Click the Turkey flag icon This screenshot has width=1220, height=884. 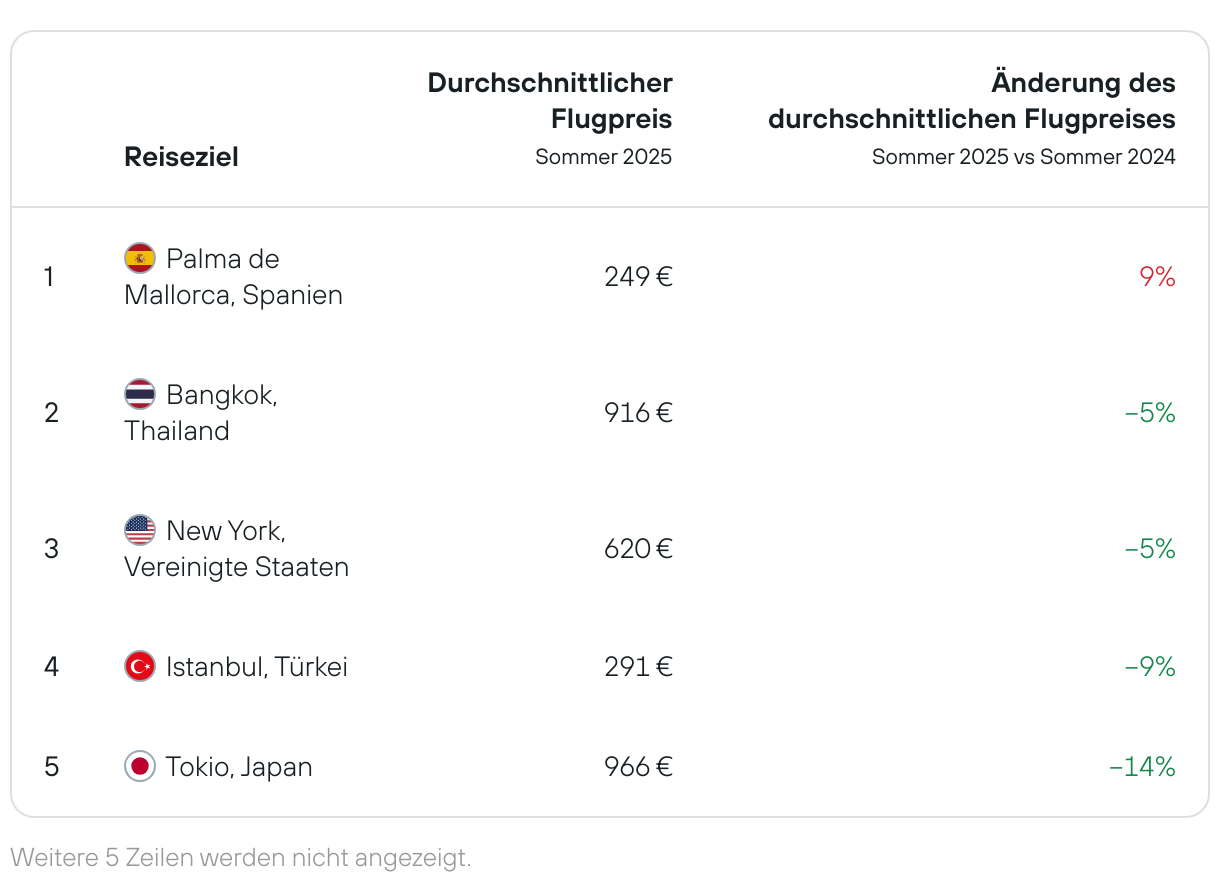pyautogui.click(x=140, y=666)
